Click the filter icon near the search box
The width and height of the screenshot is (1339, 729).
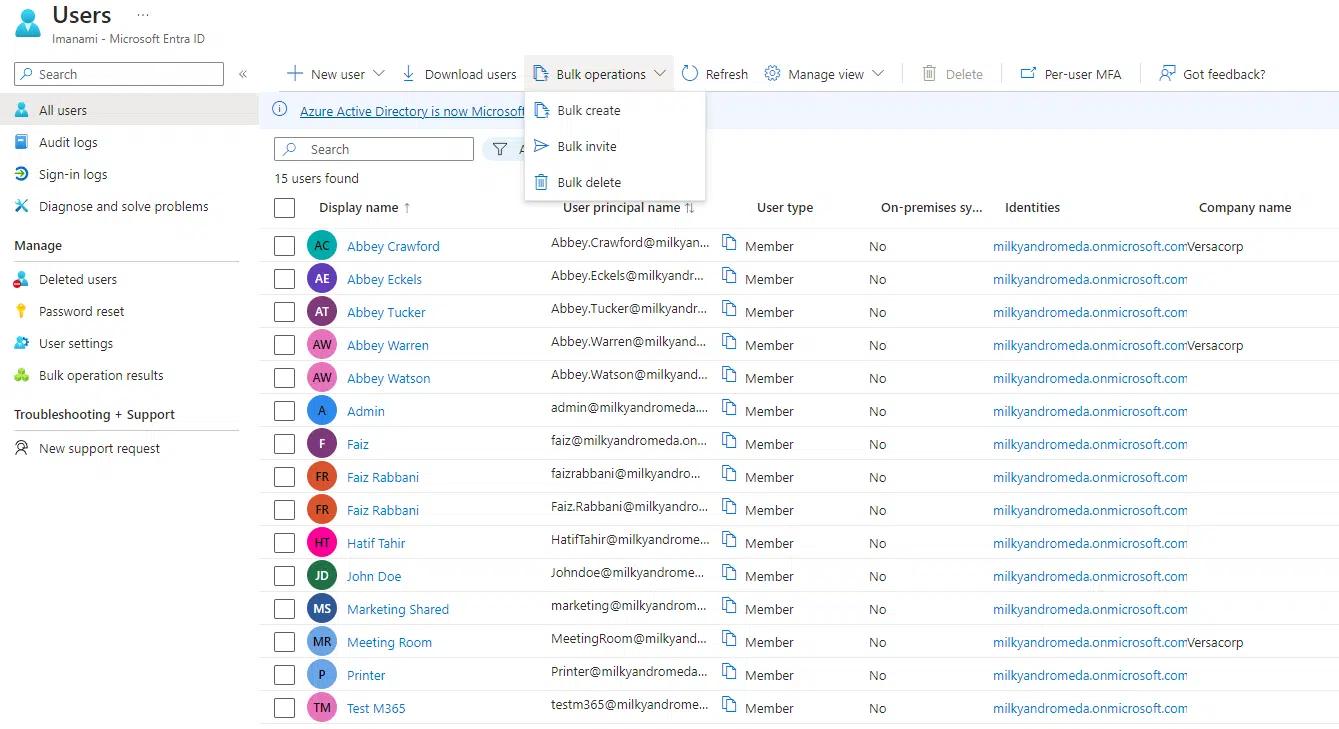pos(500,148)
